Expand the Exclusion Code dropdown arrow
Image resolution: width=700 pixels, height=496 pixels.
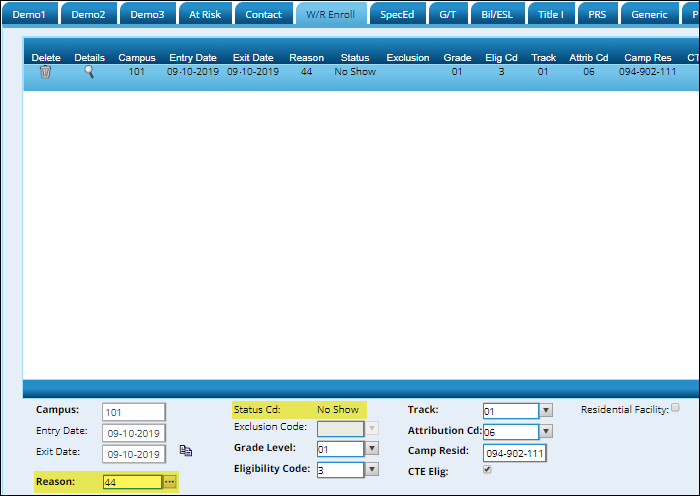coord(372,429)
